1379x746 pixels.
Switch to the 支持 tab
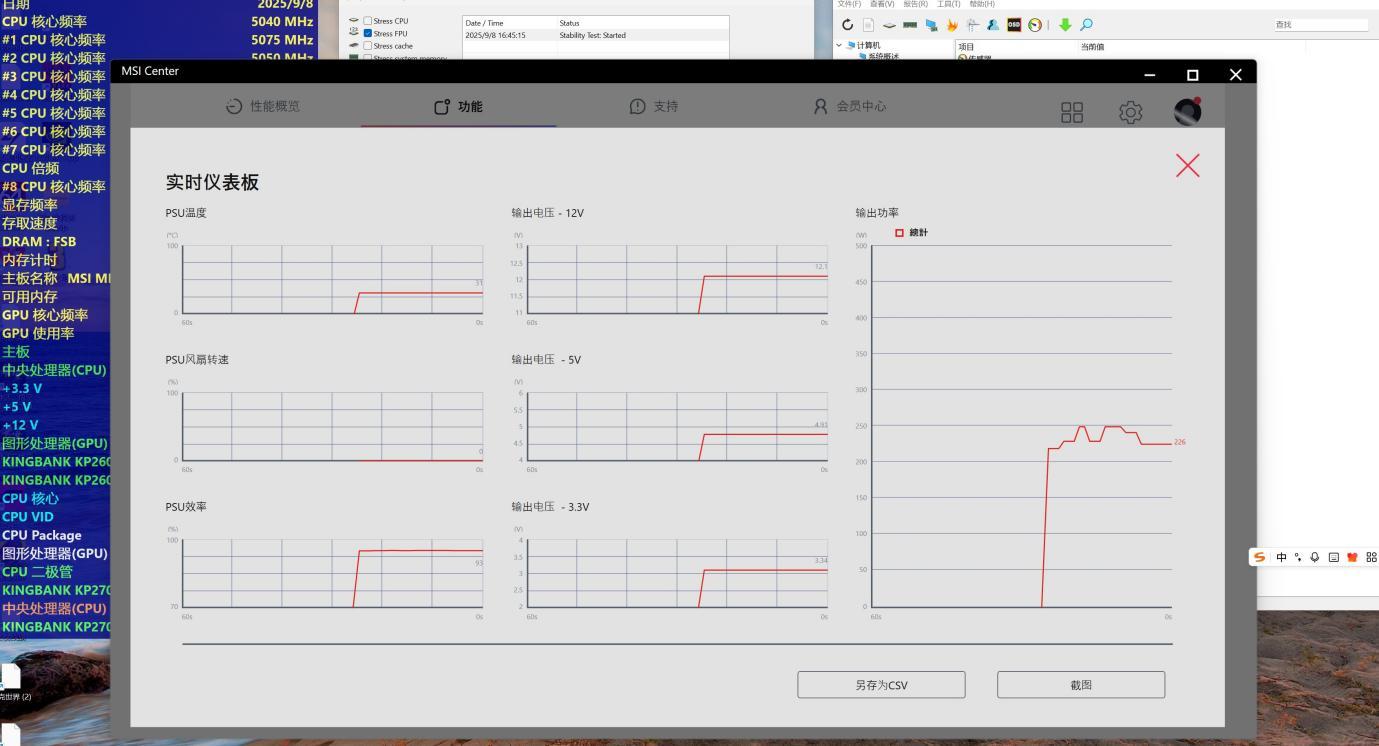(654, 106)
